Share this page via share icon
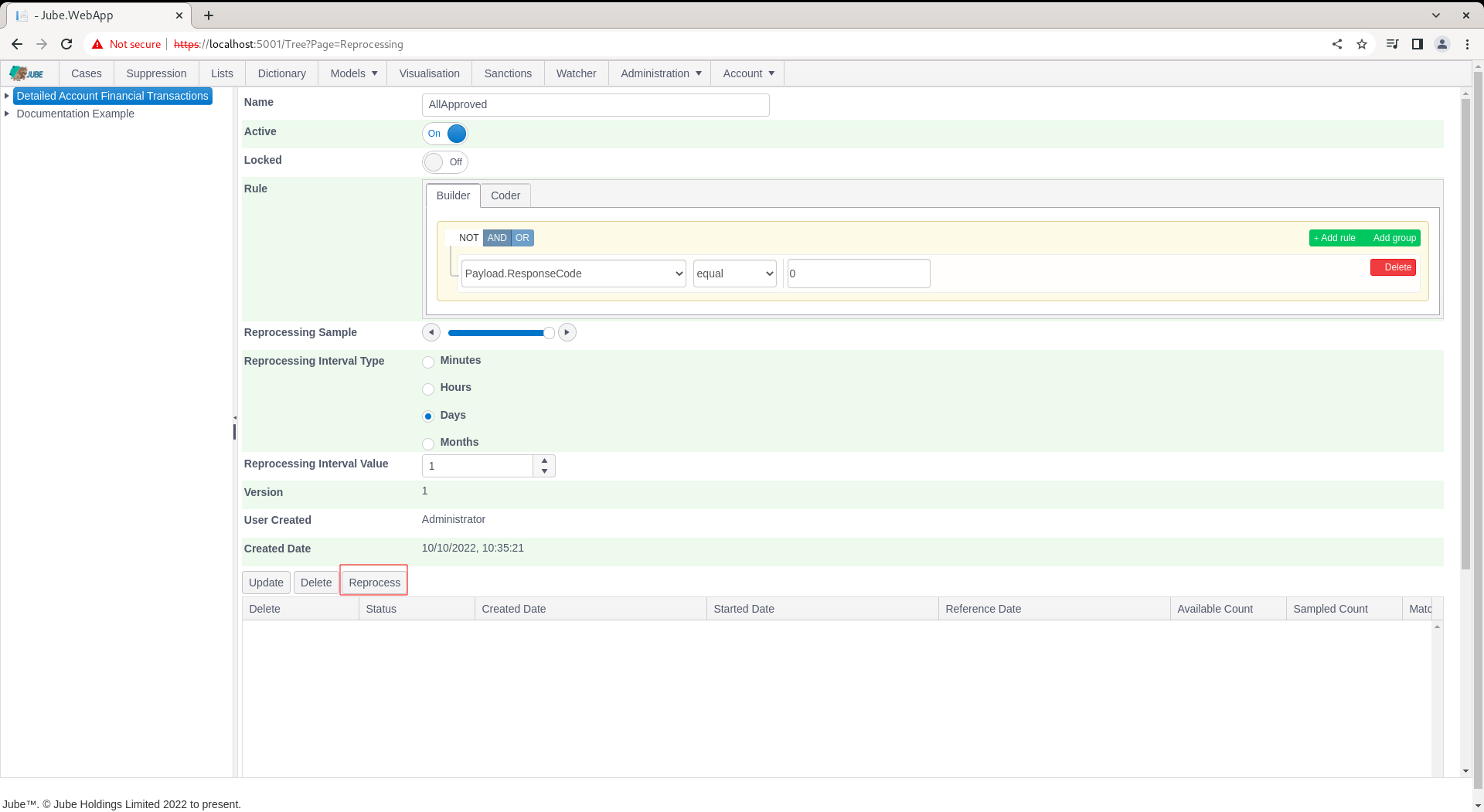This screenshot has height=812, width=1484. 1337,44
